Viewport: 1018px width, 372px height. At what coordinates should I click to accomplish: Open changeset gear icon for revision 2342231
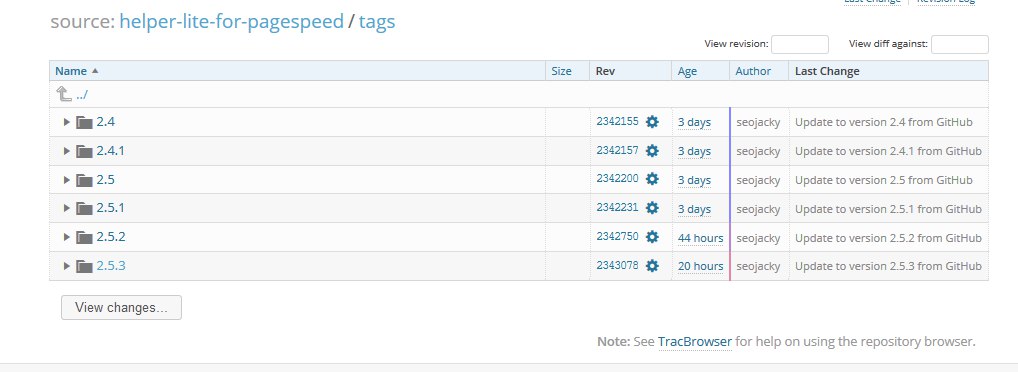652,208
